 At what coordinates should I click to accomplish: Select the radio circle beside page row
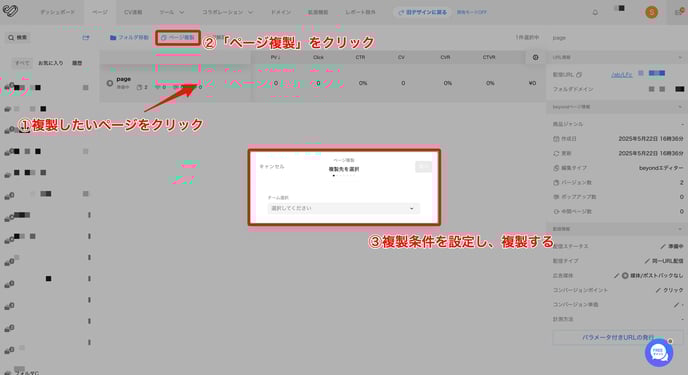point(110,83)
